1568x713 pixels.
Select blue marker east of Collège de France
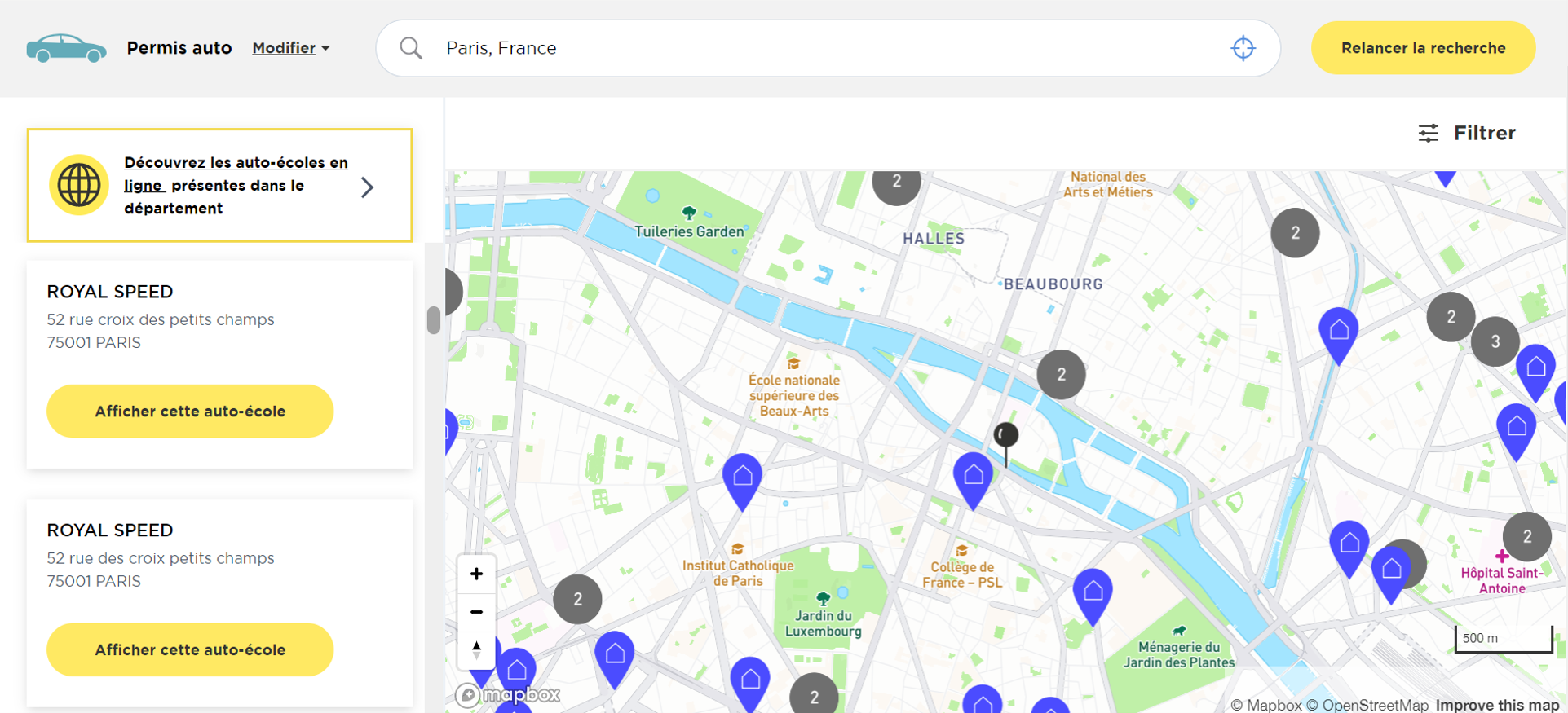pyautogui.click(x=1093, y=596)
